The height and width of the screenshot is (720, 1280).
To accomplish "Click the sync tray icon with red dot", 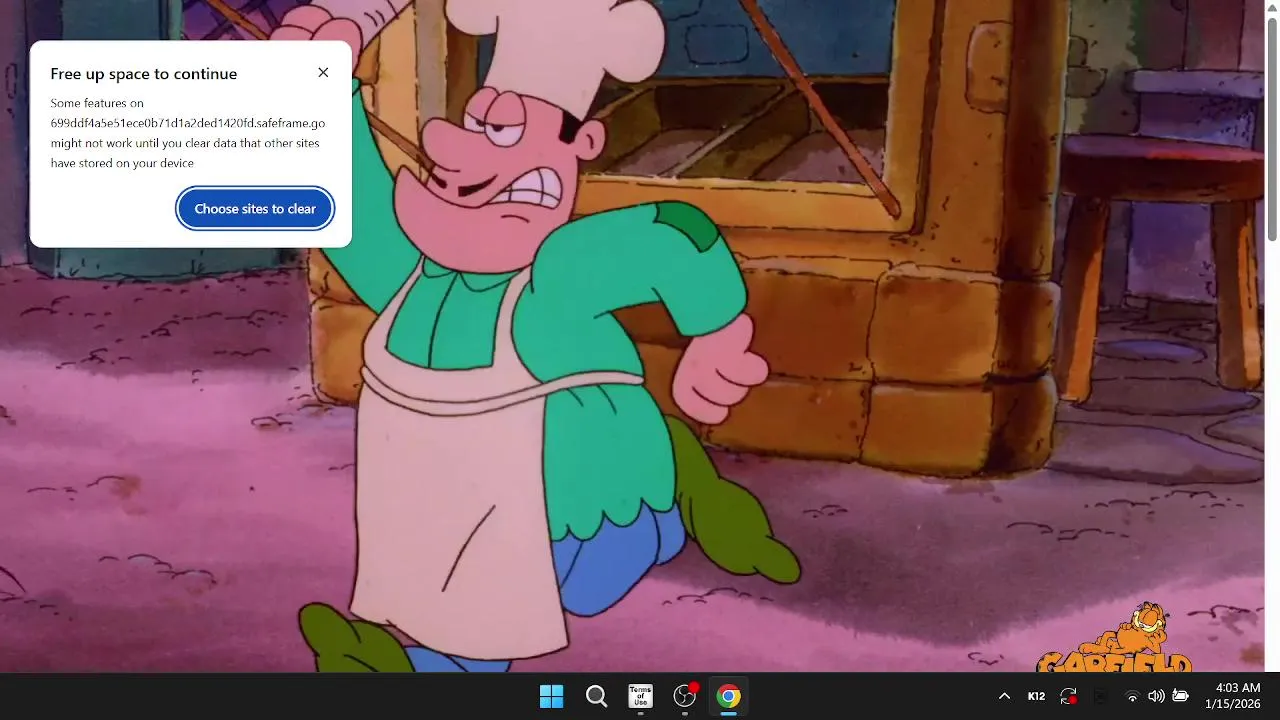I will 1068,696.
